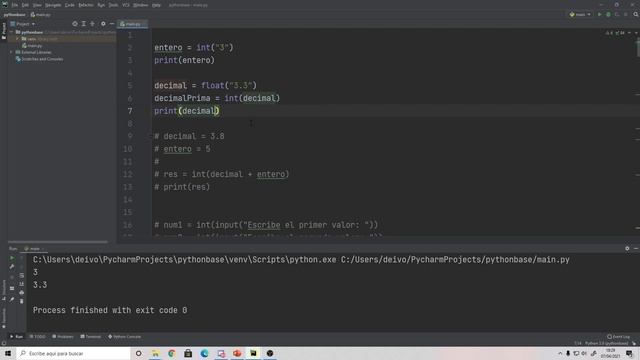Viewport: 640px width, 360px height.
Task: Click Restore Layout icon in Run panel
Action: [x=12, y=289]
